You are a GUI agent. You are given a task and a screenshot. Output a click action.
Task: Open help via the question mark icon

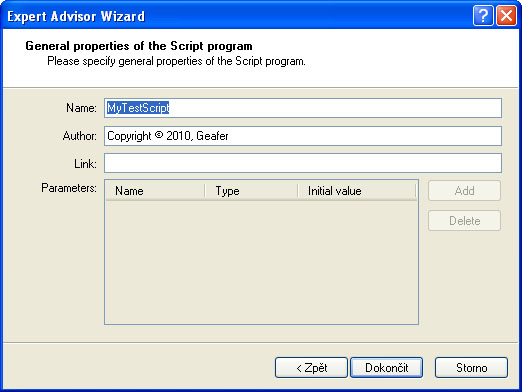pos(483,15)
